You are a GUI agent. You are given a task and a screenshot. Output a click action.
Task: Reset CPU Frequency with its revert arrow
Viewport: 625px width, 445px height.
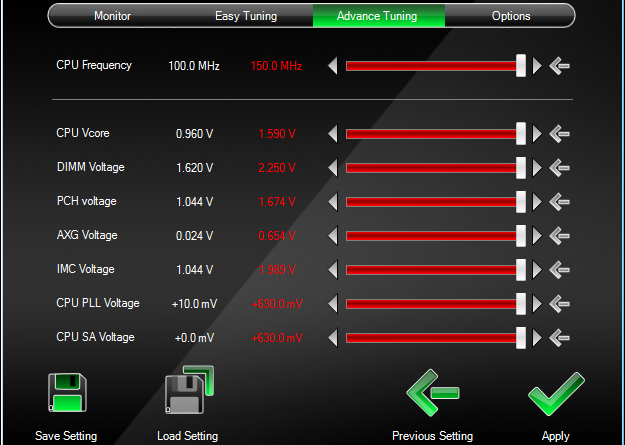(x=560, y=66)
